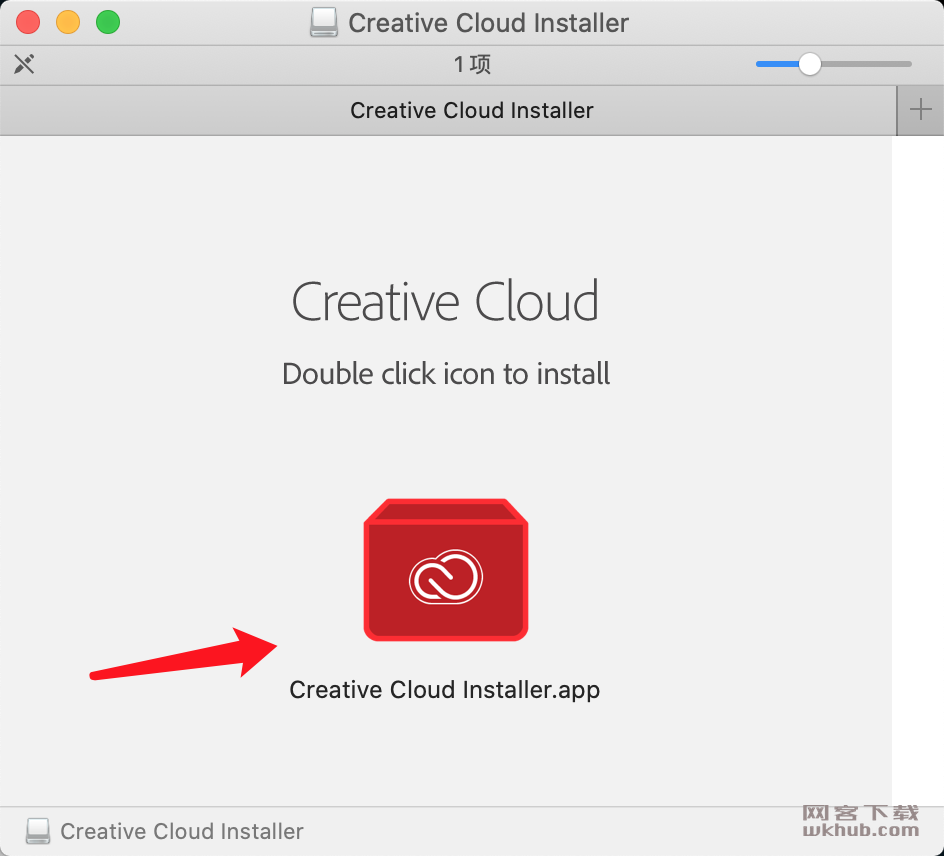Add a new tab with the plus button
Screen dimensions: 944x856
click(920, 110)
